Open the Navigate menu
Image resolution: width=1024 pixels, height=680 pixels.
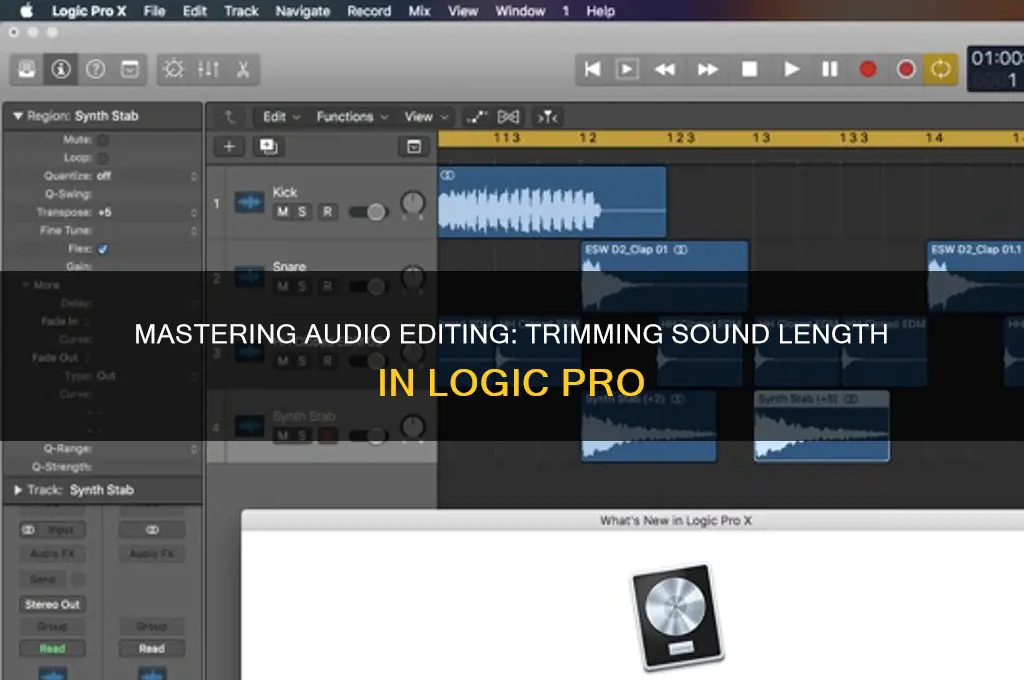coord(302,11)
